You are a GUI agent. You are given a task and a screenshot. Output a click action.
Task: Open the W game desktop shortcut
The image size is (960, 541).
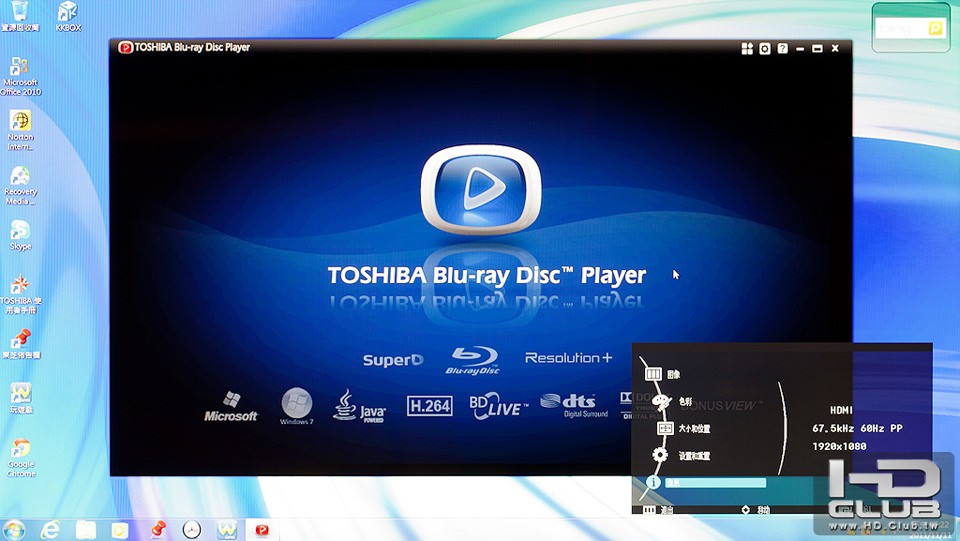pyautogui.click(x=20, y=398)
